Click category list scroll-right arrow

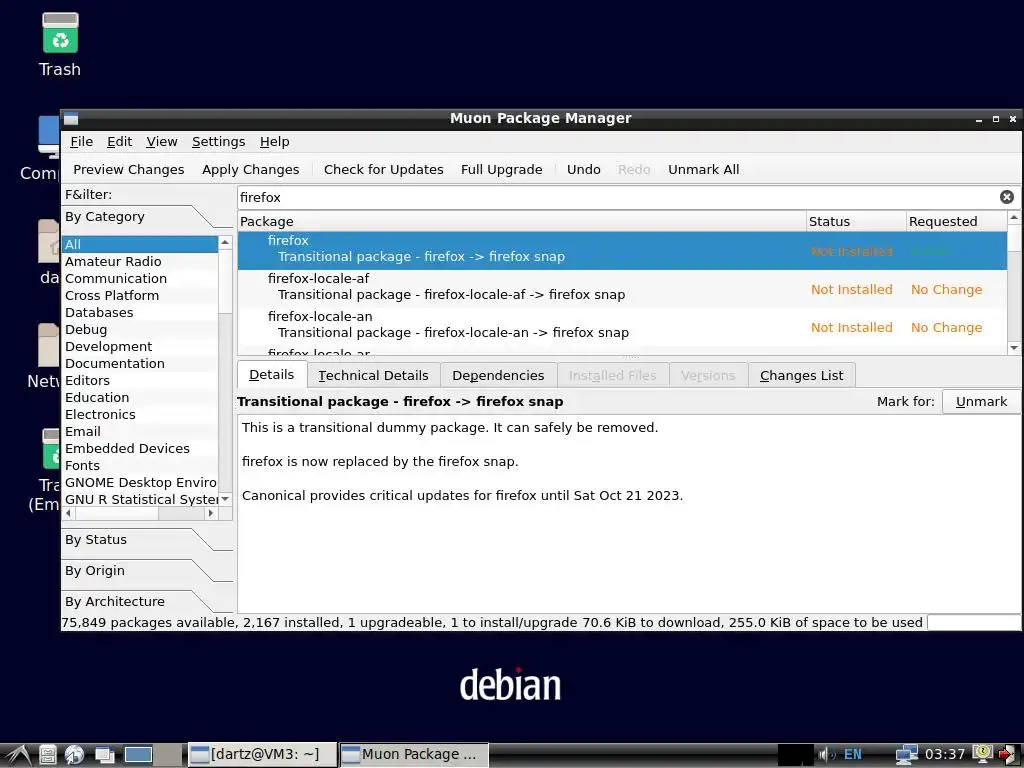tap(211, 513)
